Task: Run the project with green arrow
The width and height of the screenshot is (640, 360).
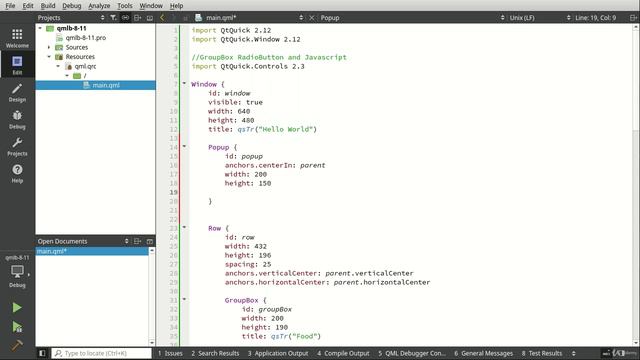Action: (x=17, y=307)
